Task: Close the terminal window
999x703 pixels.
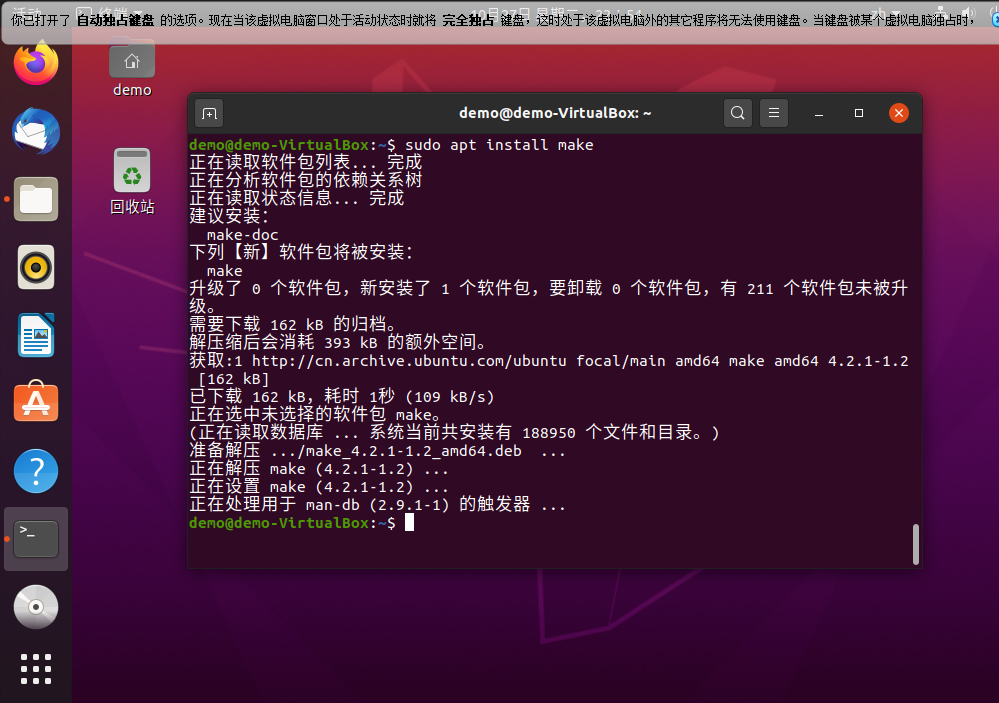Action: (898, 113)
